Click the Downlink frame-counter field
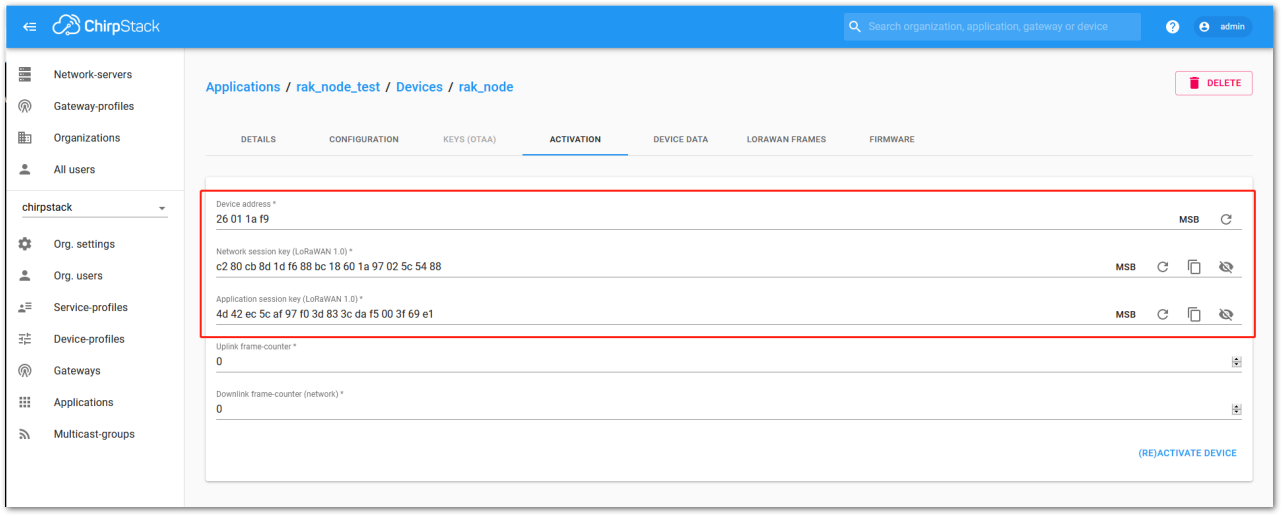The width and height of the screenshot is (1282, 516). click(729, 409)
